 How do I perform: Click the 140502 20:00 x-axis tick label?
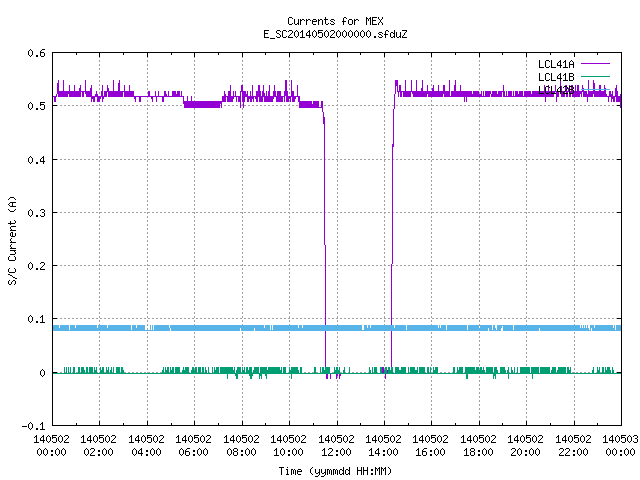coord(525,445)
